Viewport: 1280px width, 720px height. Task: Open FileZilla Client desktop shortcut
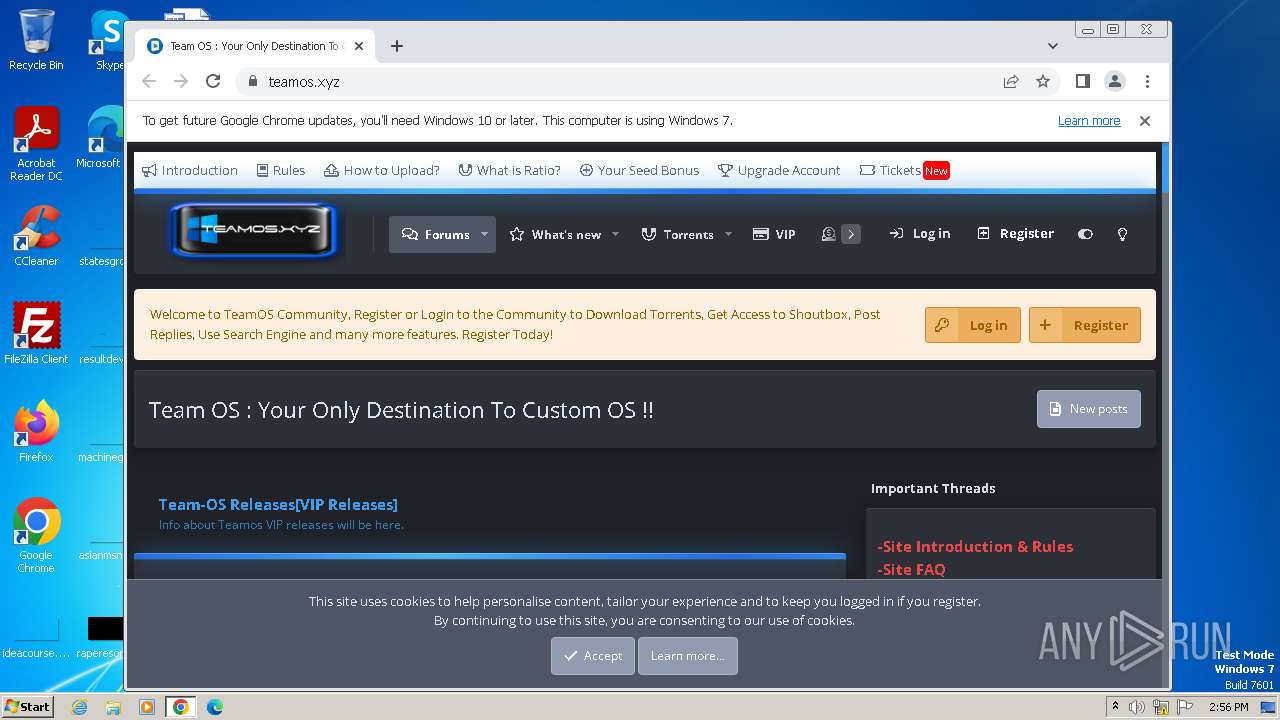coord(36,334)
